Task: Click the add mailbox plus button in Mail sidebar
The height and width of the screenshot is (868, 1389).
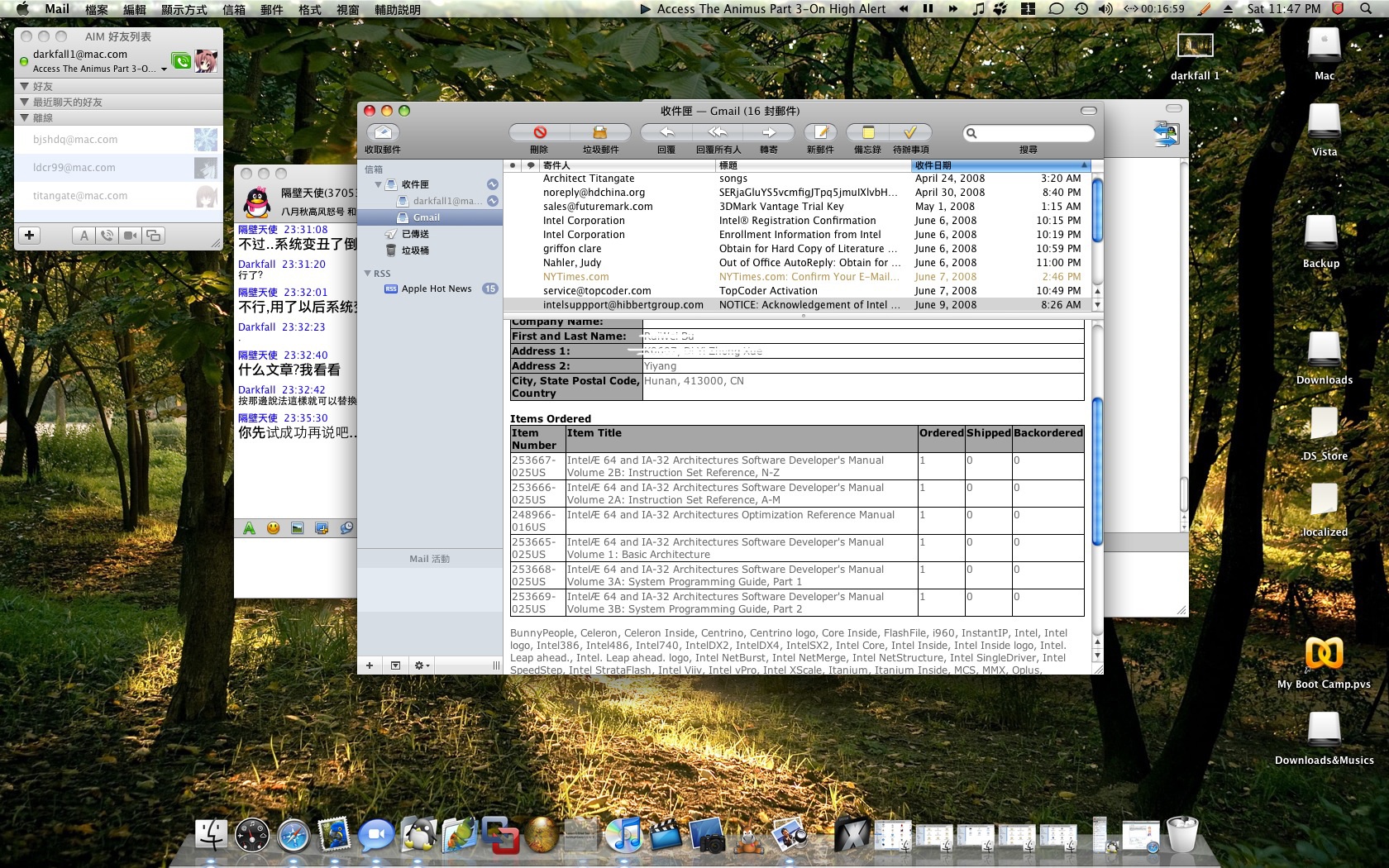Action: (x=370, y=665)
